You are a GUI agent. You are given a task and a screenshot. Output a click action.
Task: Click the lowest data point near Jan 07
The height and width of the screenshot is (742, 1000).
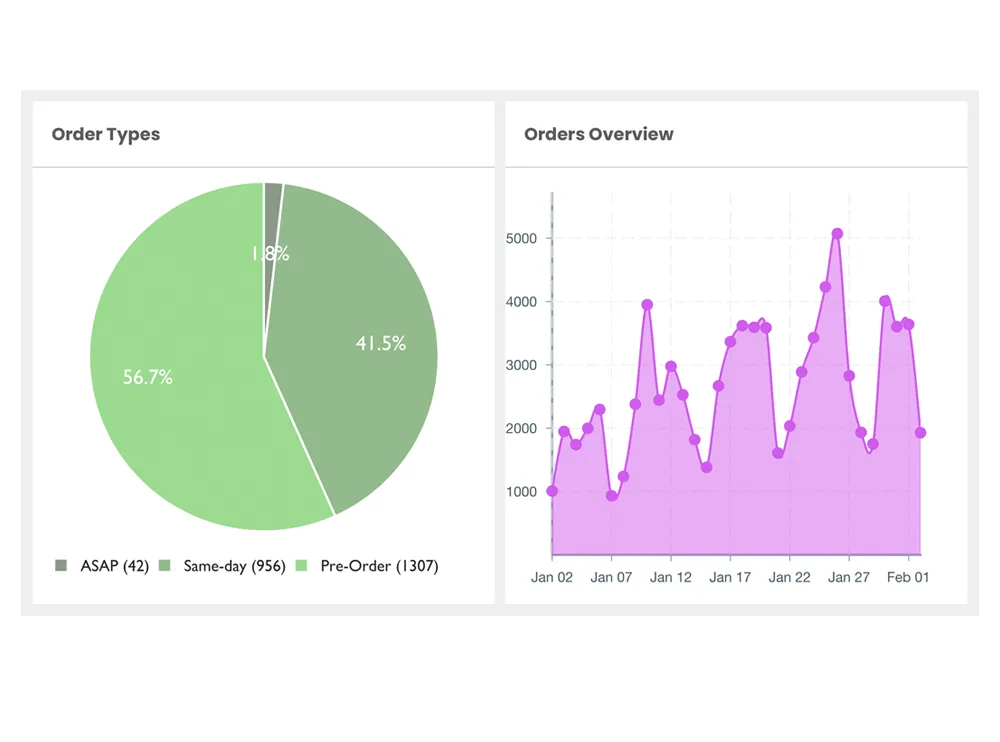[x=612, y=496]
